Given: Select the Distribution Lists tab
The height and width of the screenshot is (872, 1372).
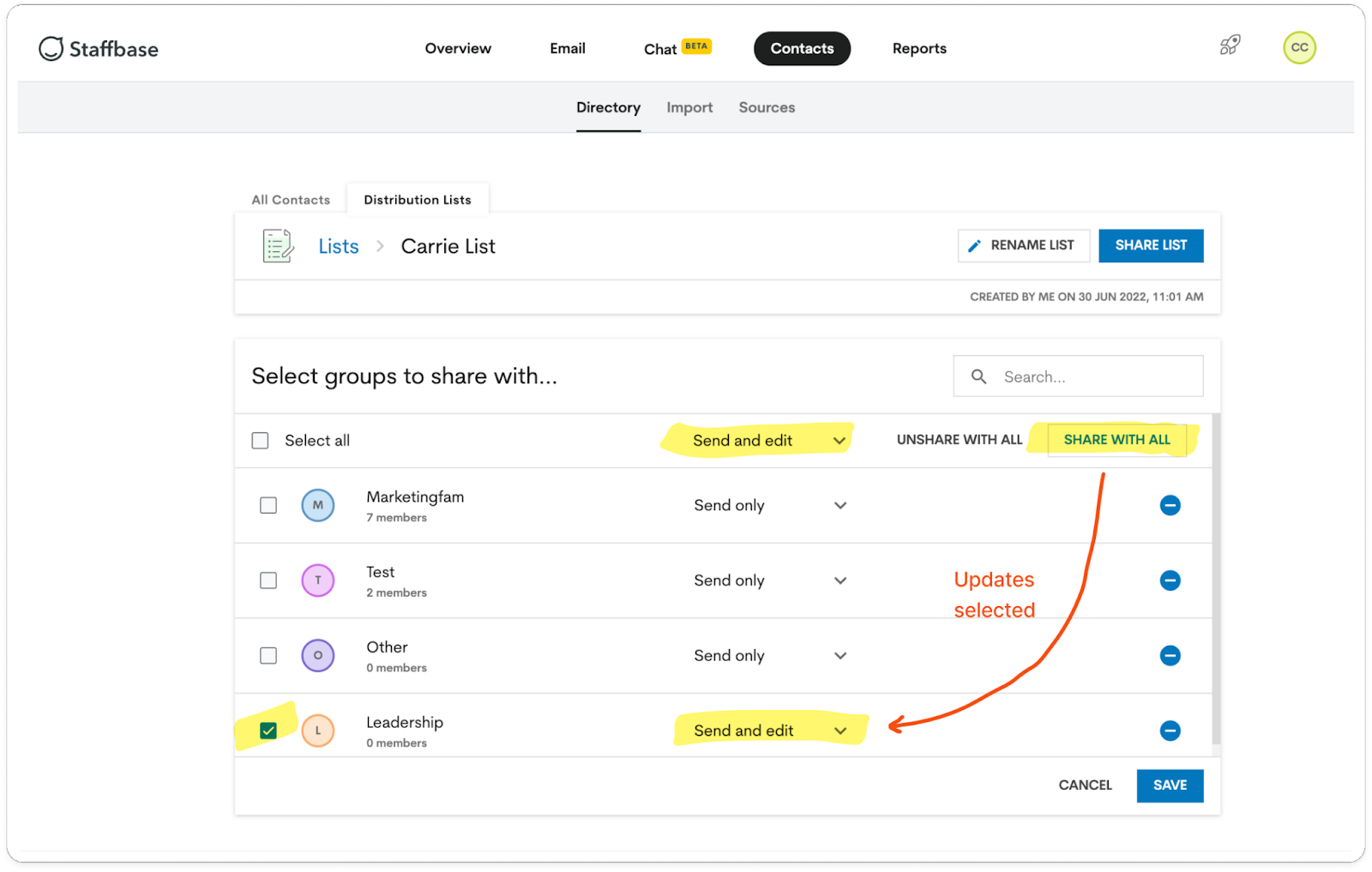Looking at the screenshot, I should point(418,200).
